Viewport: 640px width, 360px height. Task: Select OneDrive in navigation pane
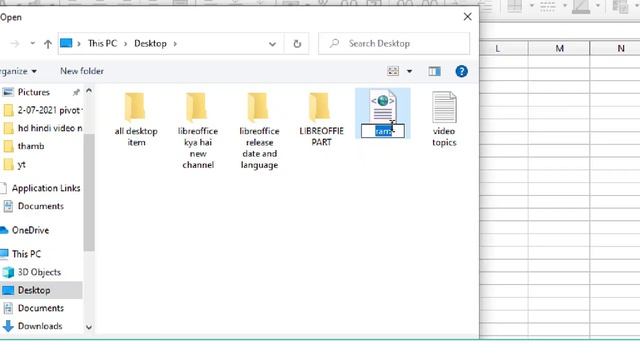[25, 230]
